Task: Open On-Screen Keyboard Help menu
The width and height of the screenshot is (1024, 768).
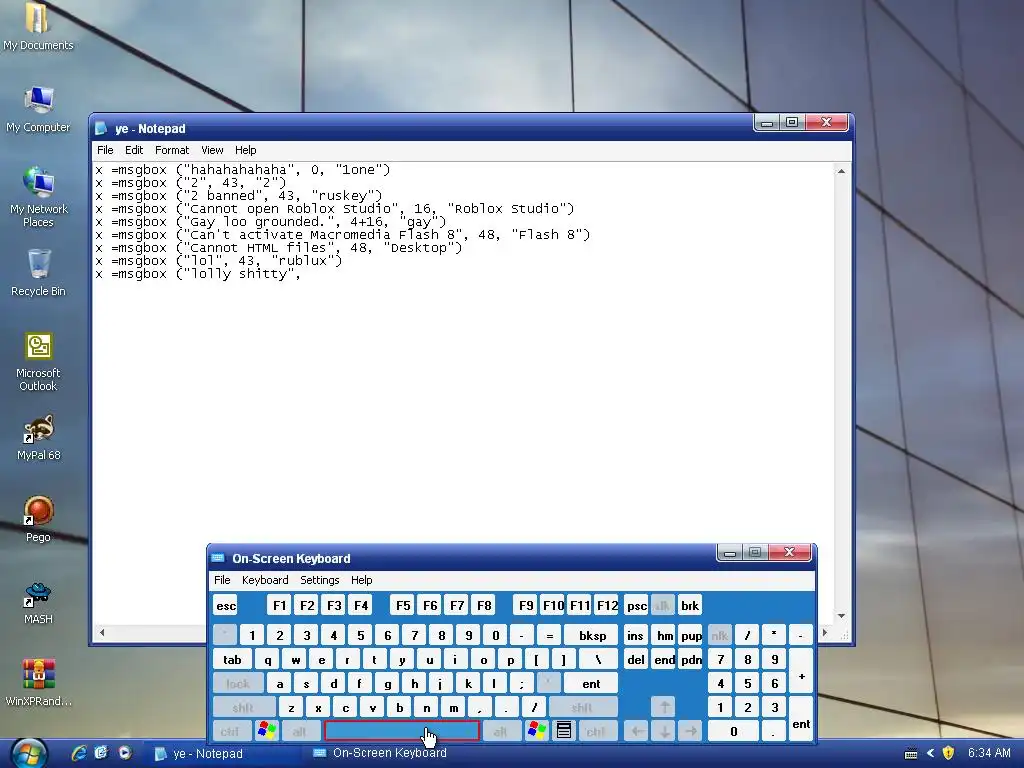Action: click(x=361, y=580)
